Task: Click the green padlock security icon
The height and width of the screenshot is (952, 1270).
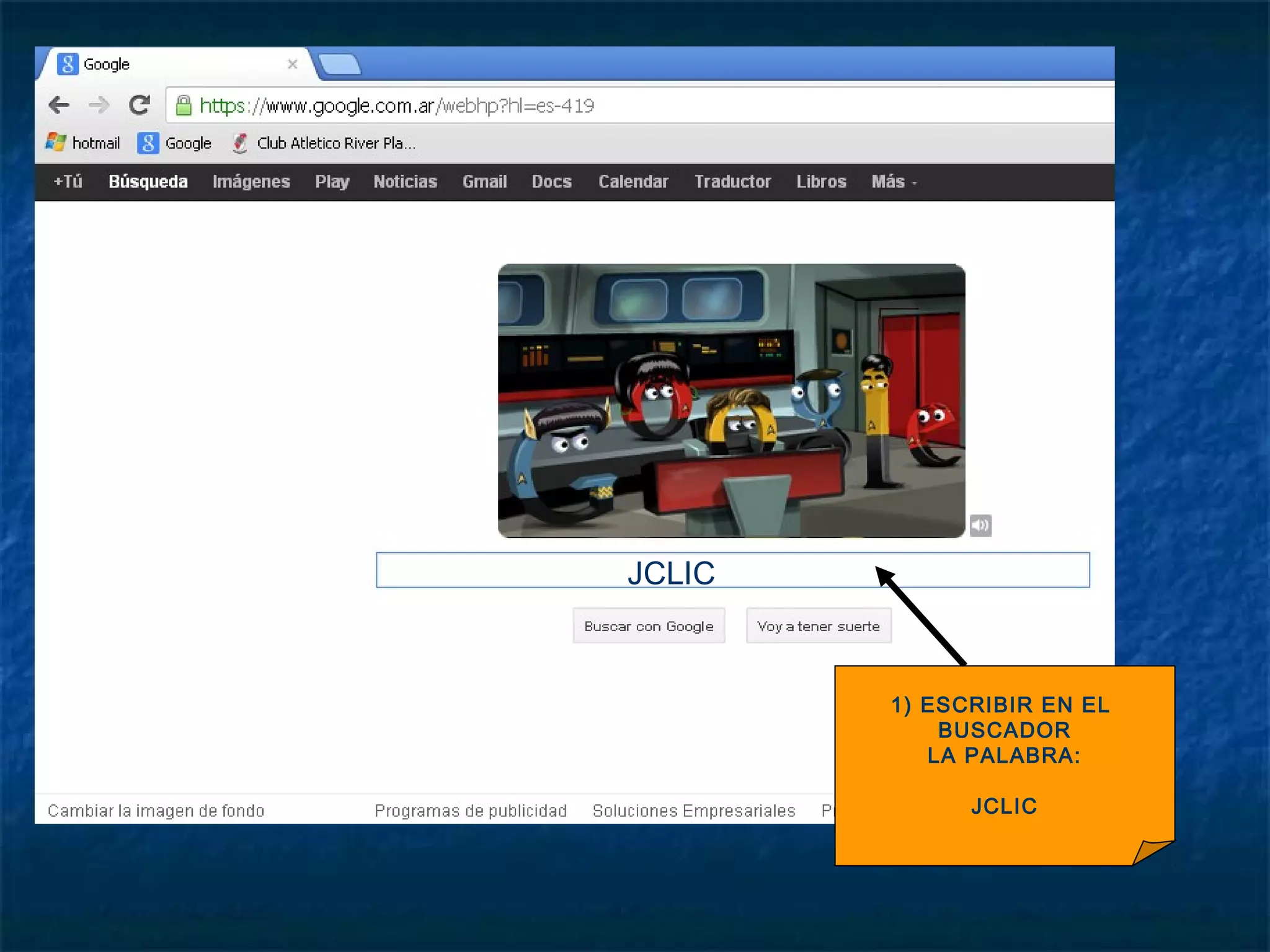Action: [184, 105]
